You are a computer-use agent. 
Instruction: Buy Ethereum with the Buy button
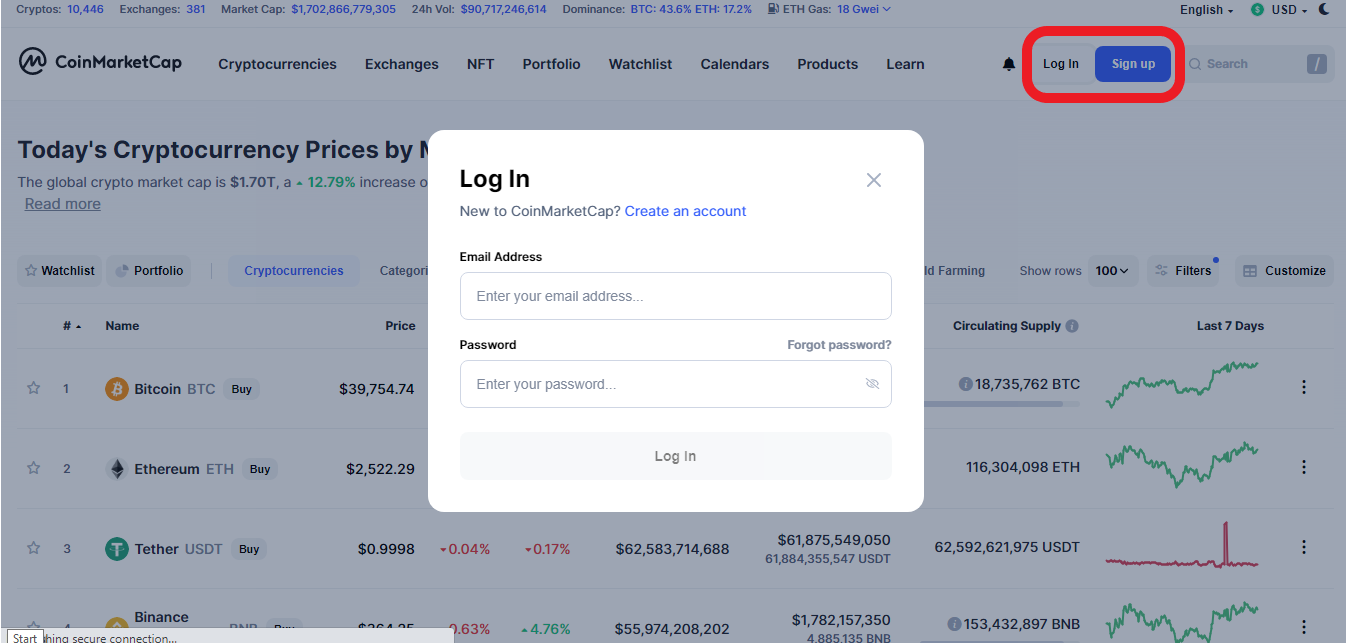[260, 469]
